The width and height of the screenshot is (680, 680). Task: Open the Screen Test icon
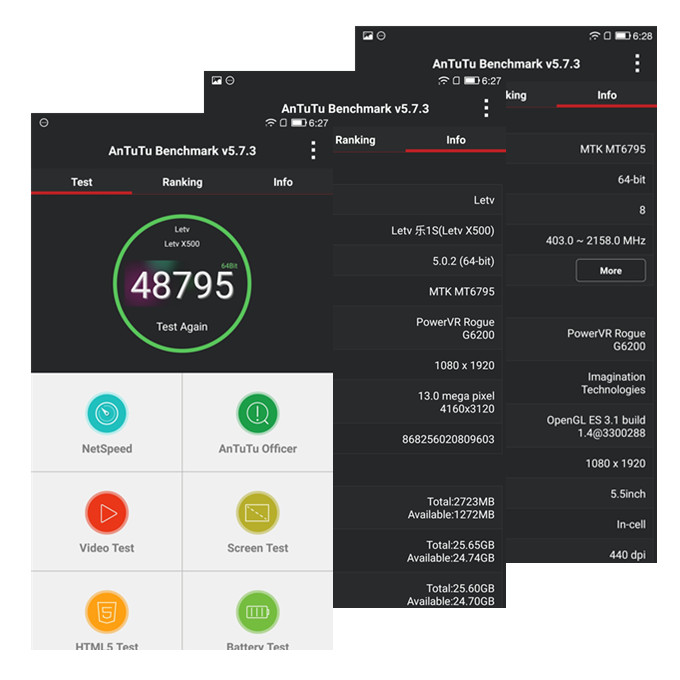[x=258, y=513]
